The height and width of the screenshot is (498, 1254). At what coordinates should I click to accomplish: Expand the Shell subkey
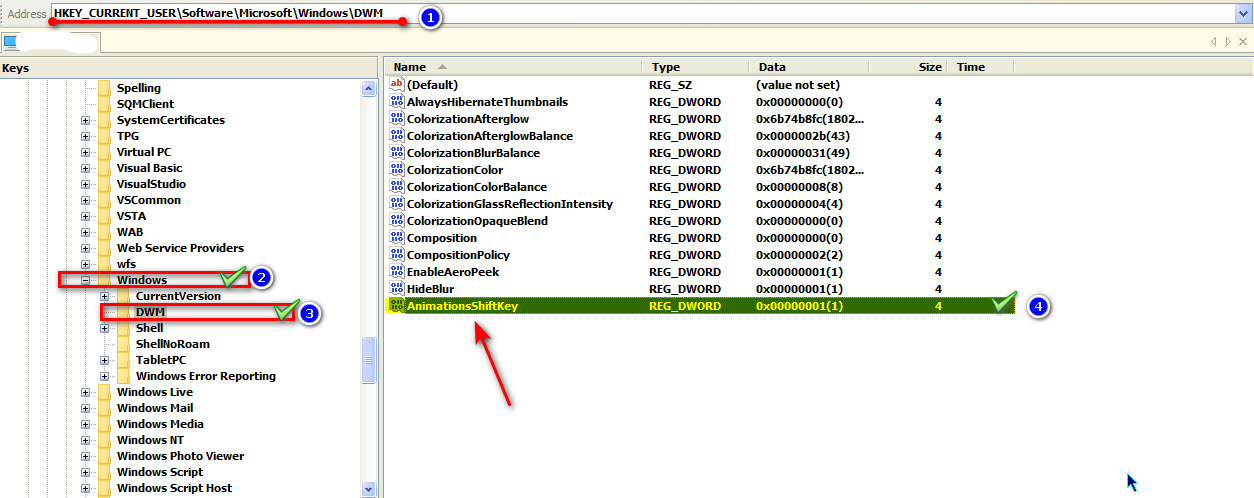[105, 328]
